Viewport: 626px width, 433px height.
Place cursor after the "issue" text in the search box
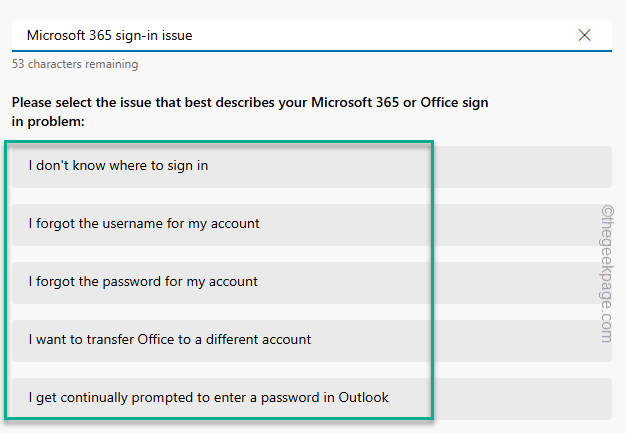pyautogui.click(x=193, y=36)
